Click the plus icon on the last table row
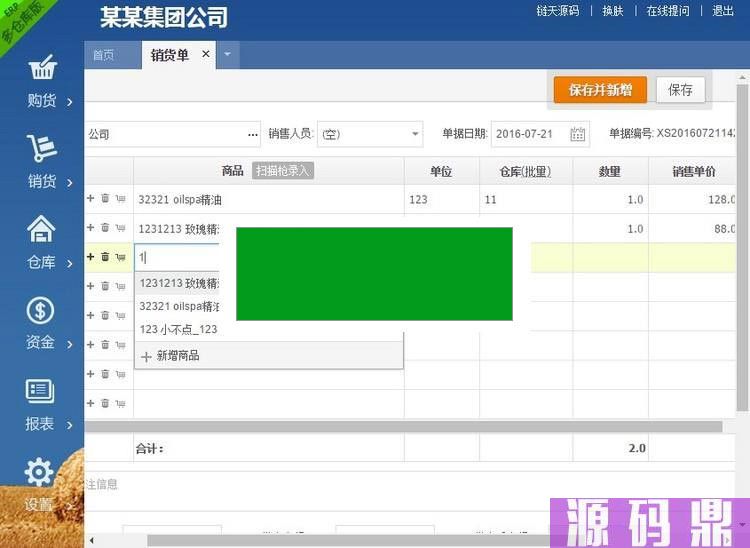 point(90,403)
